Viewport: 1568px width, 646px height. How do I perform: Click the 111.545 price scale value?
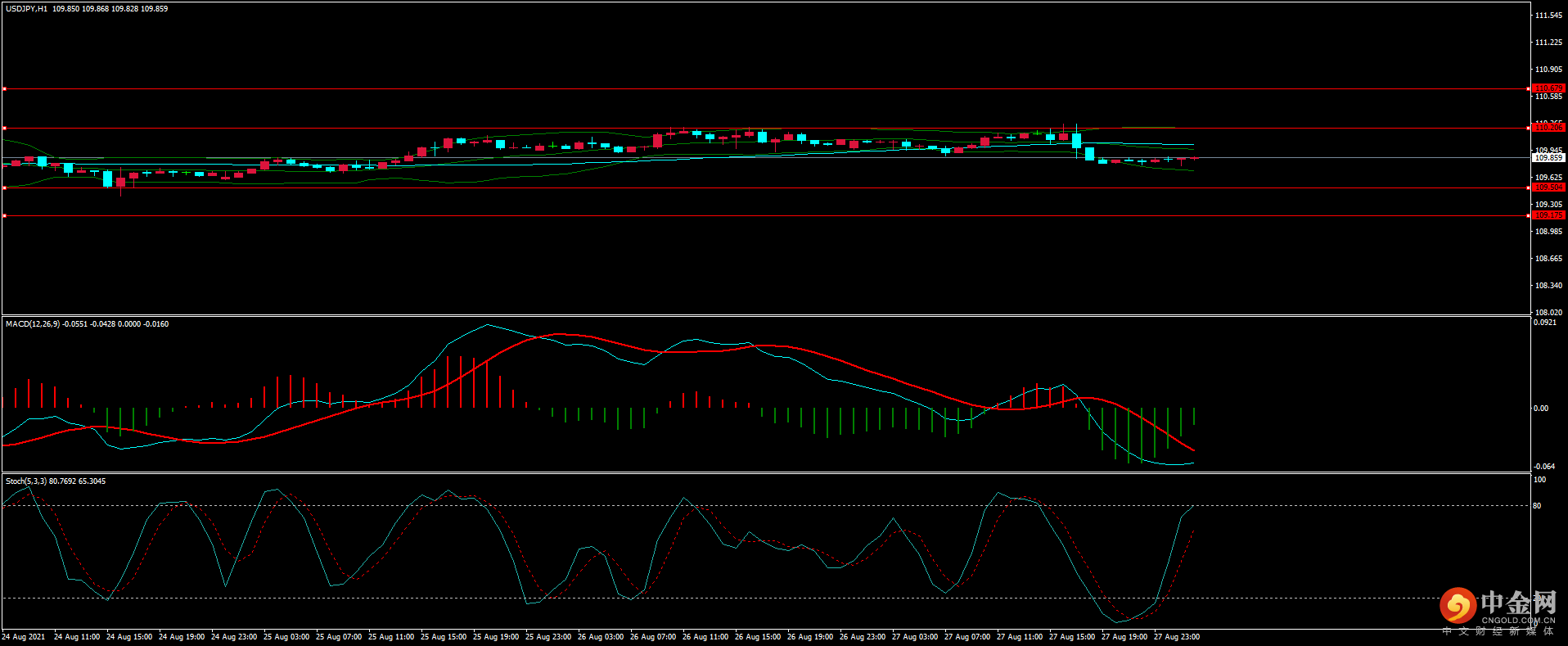[x=1549, y=16]
